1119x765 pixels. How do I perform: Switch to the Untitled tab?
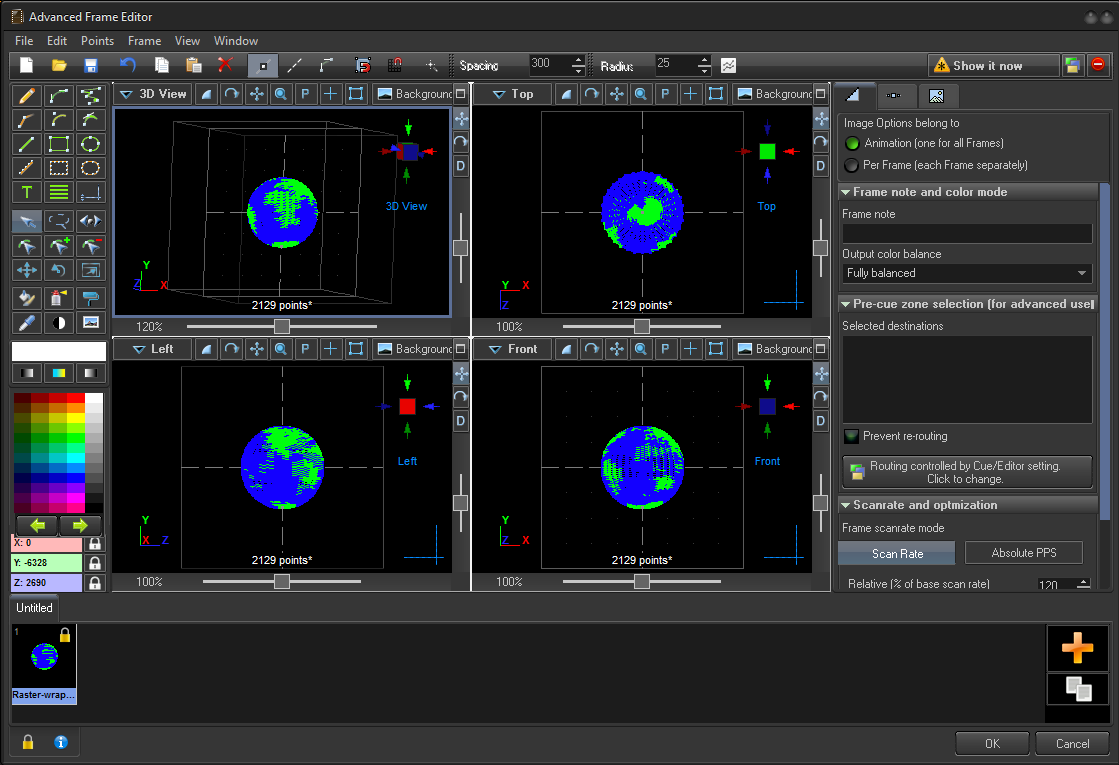coord(34,607)
